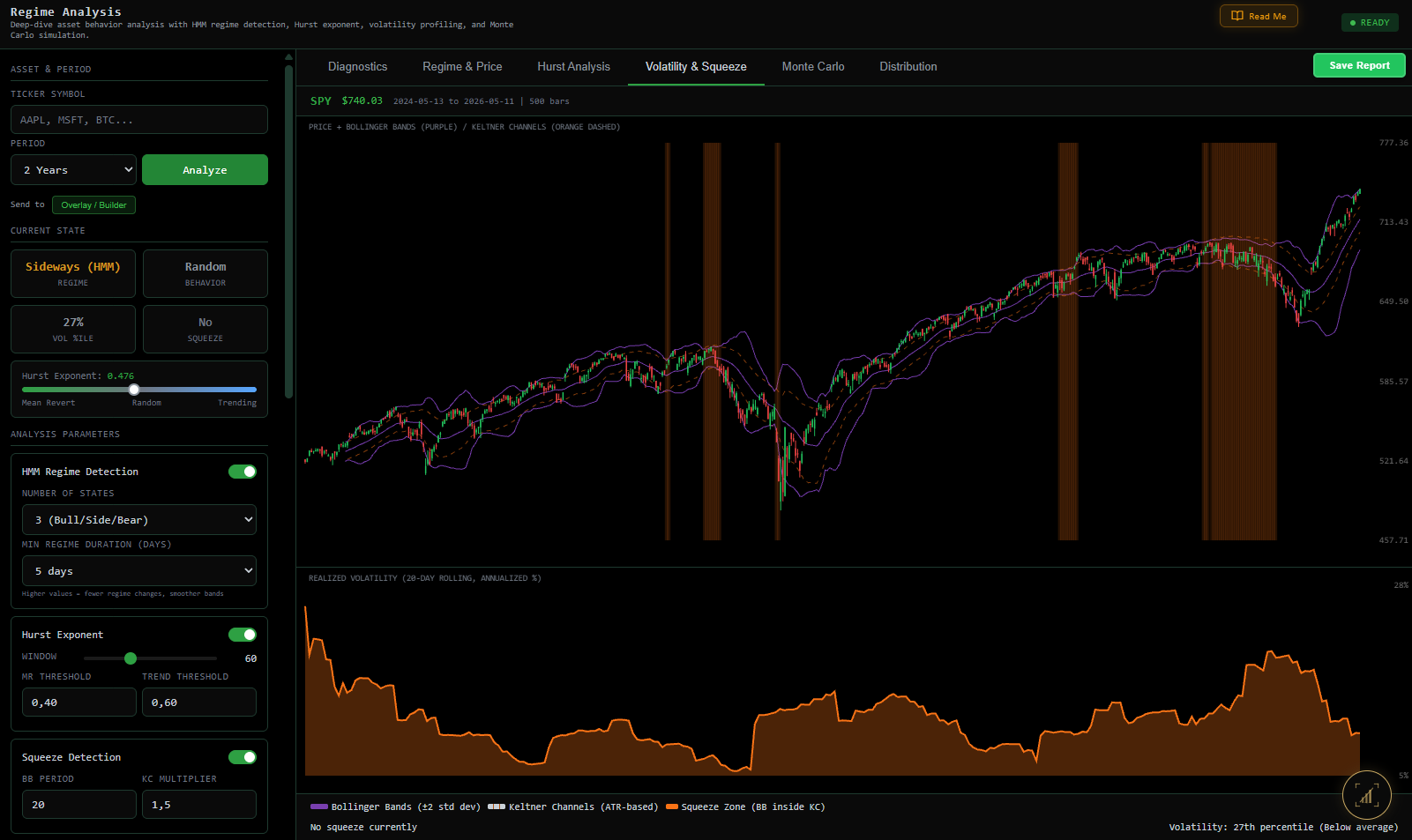Click the 2024-05-13 to 2026-05-11 date range

453,101
